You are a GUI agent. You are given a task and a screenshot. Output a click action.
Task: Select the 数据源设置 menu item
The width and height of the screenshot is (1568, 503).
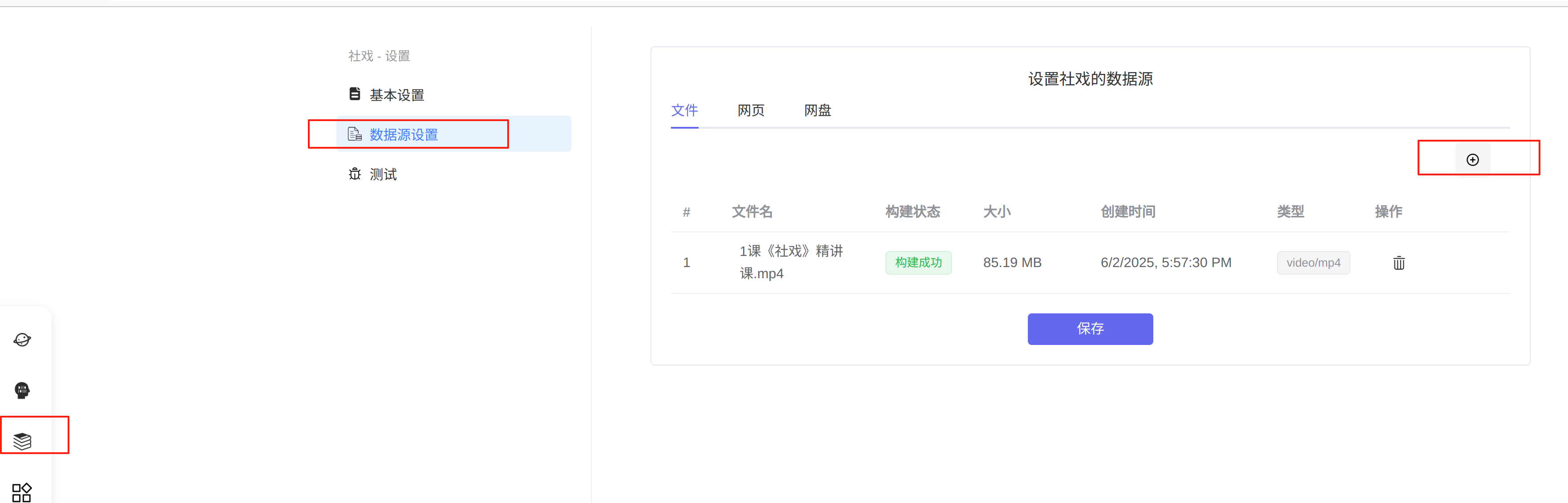403,134
